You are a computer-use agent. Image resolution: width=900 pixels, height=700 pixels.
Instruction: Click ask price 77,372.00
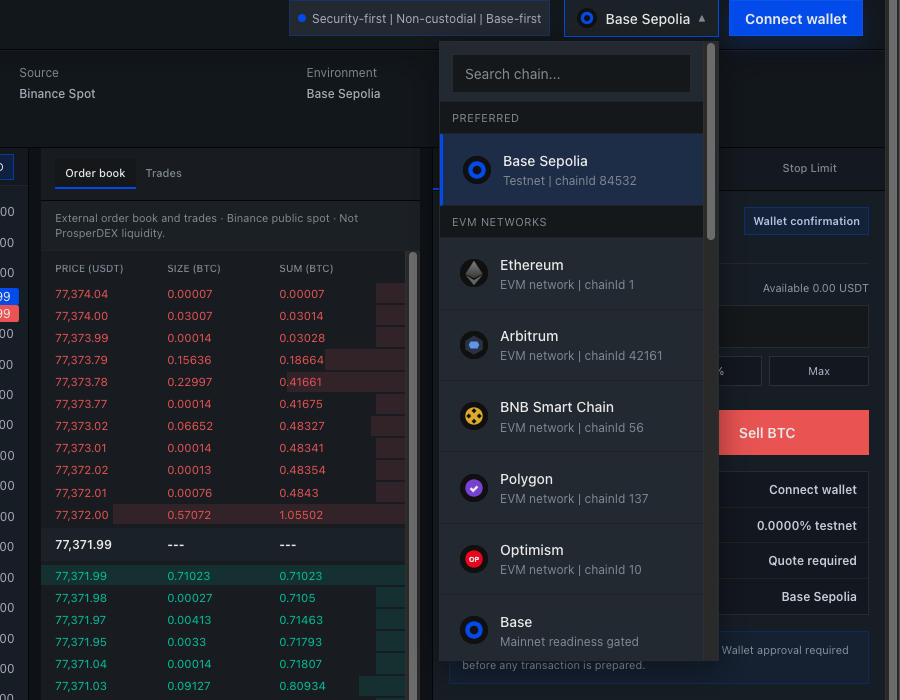pyautogui.click(x=82, y=515)
